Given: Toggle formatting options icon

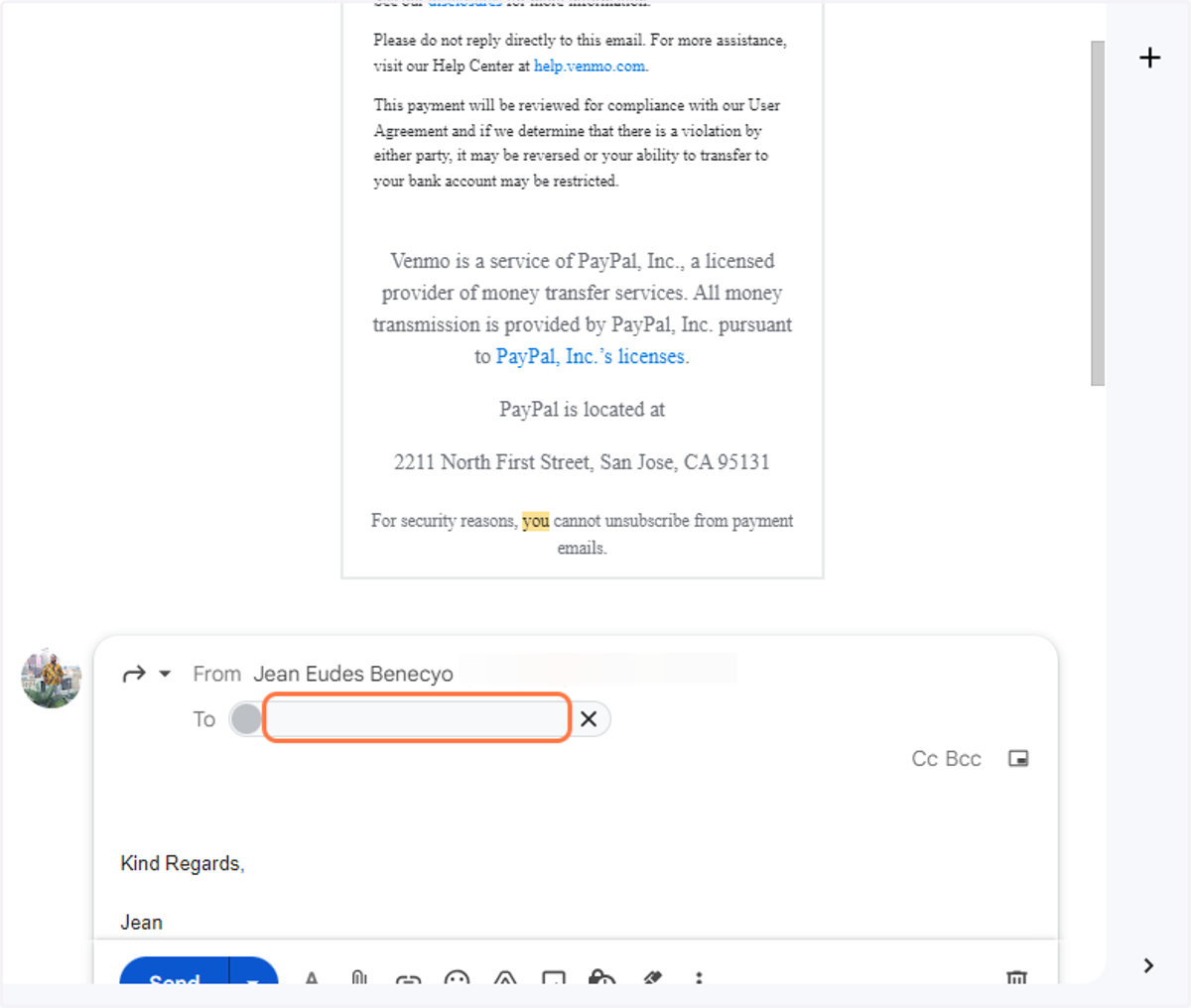Looking at the screenshot, I should [312, 978].
